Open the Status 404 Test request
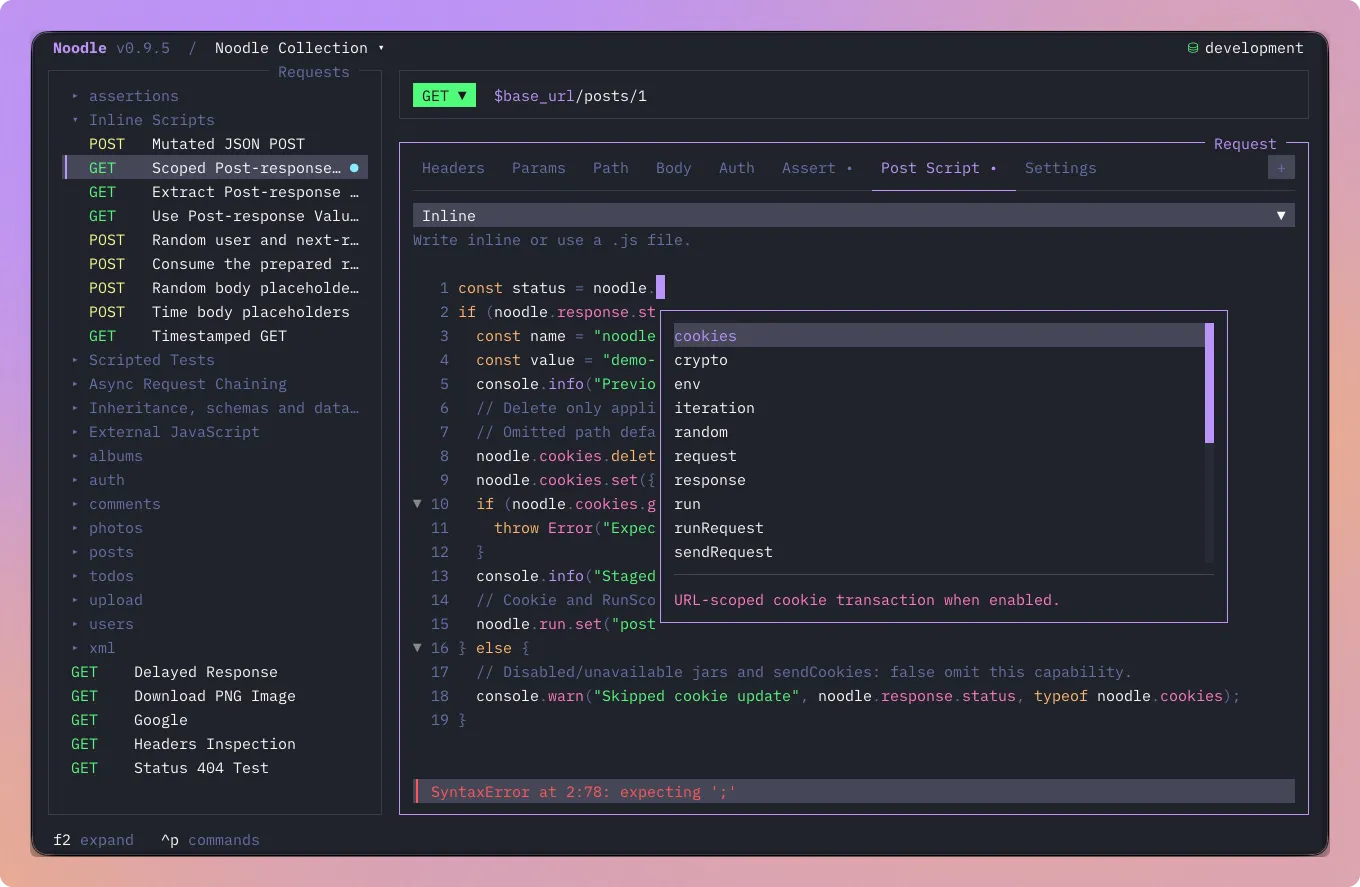The height and width of the screenshot is (887, 1360). (215, 768)
